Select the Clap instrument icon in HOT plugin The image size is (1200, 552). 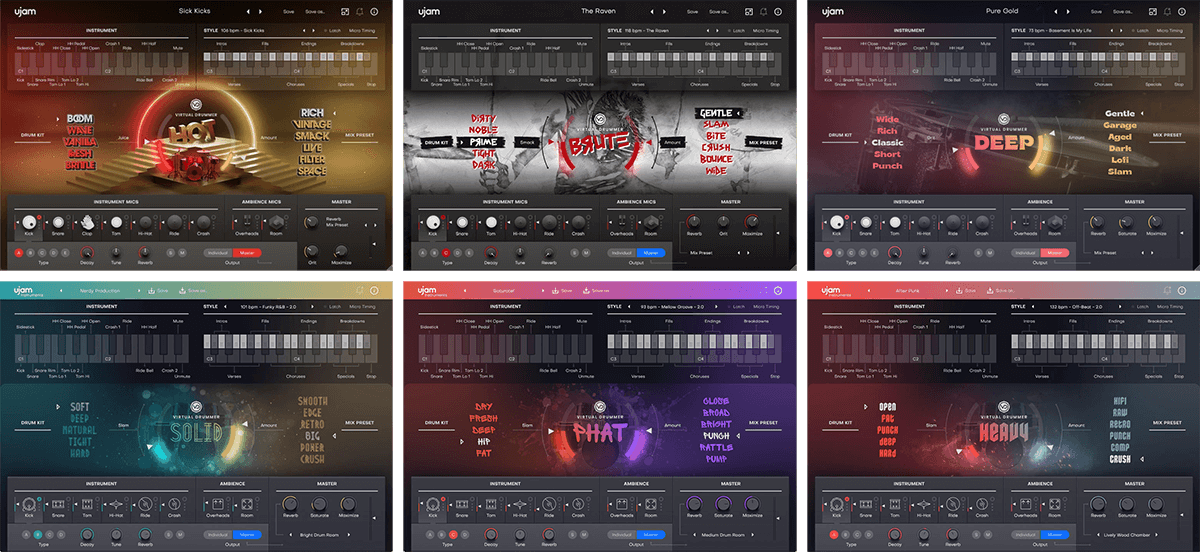click(x=88, y=223)
